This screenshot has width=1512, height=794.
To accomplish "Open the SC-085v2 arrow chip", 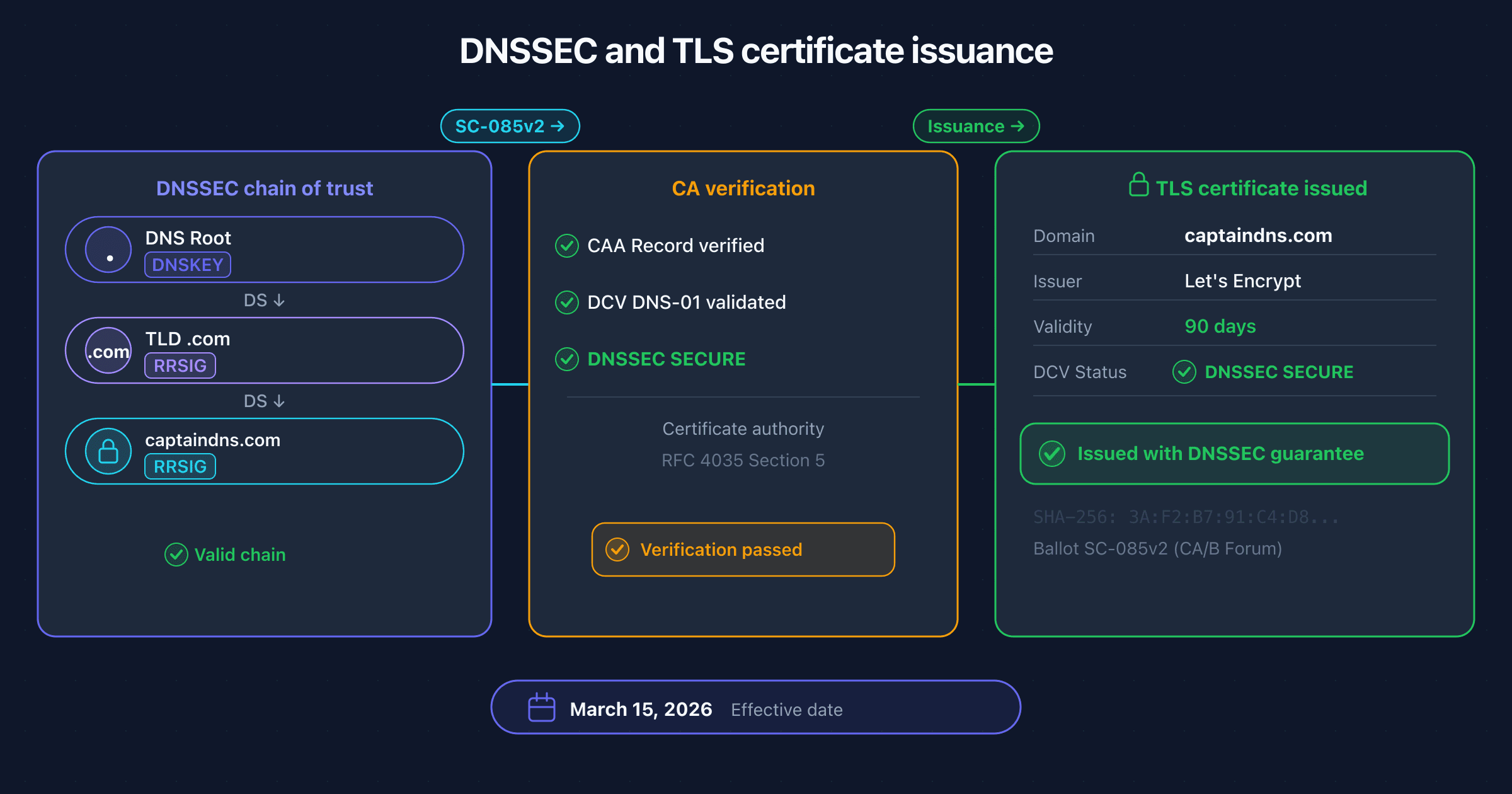I will click(510, 125).
